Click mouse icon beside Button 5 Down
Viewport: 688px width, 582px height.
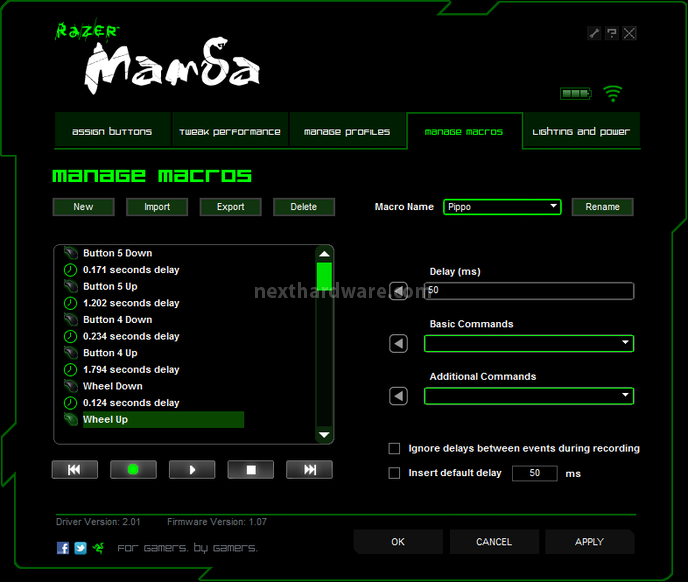(71, 253)
